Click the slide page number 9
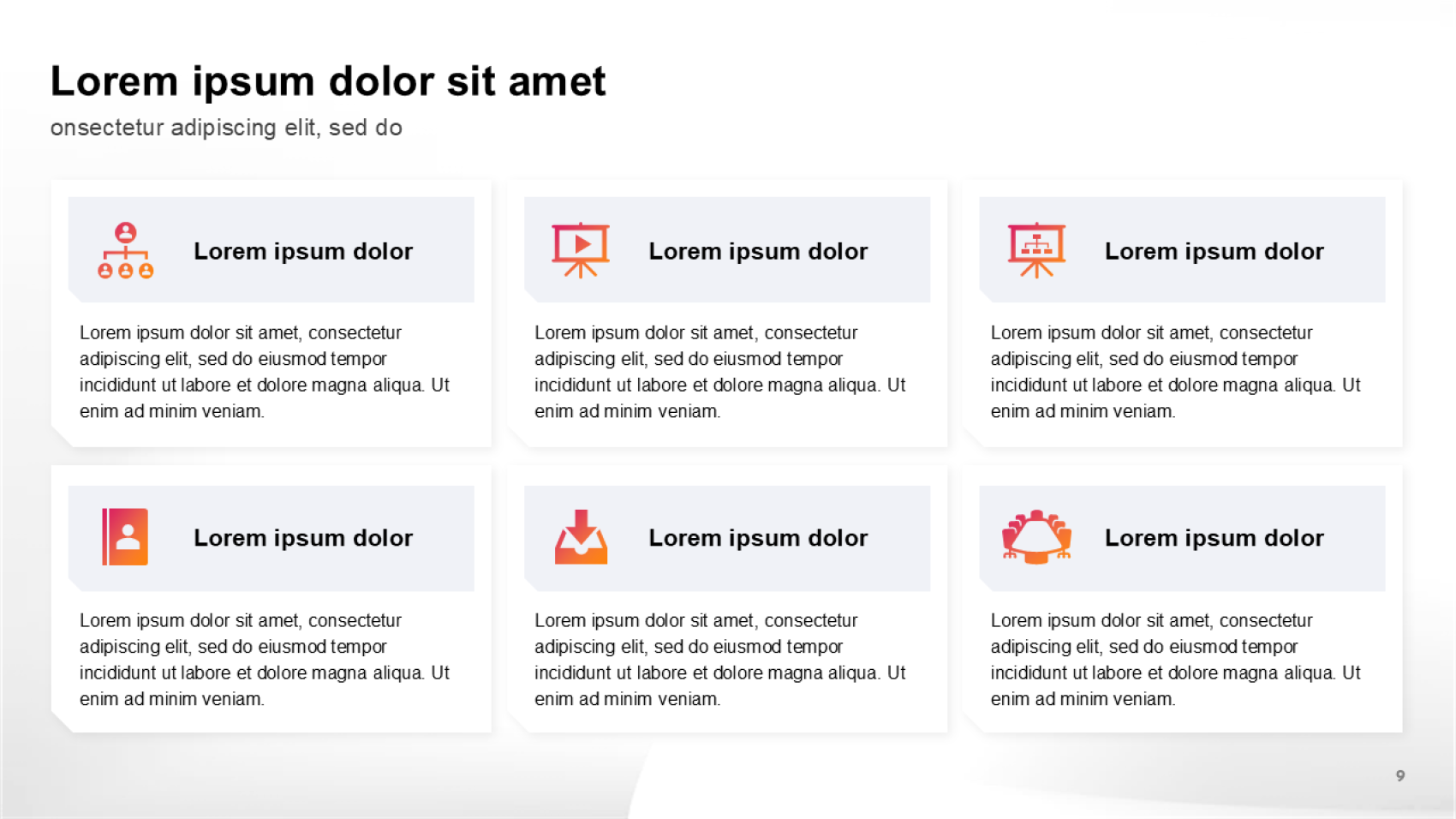The image size is (1456, 819). [1400, 775]
